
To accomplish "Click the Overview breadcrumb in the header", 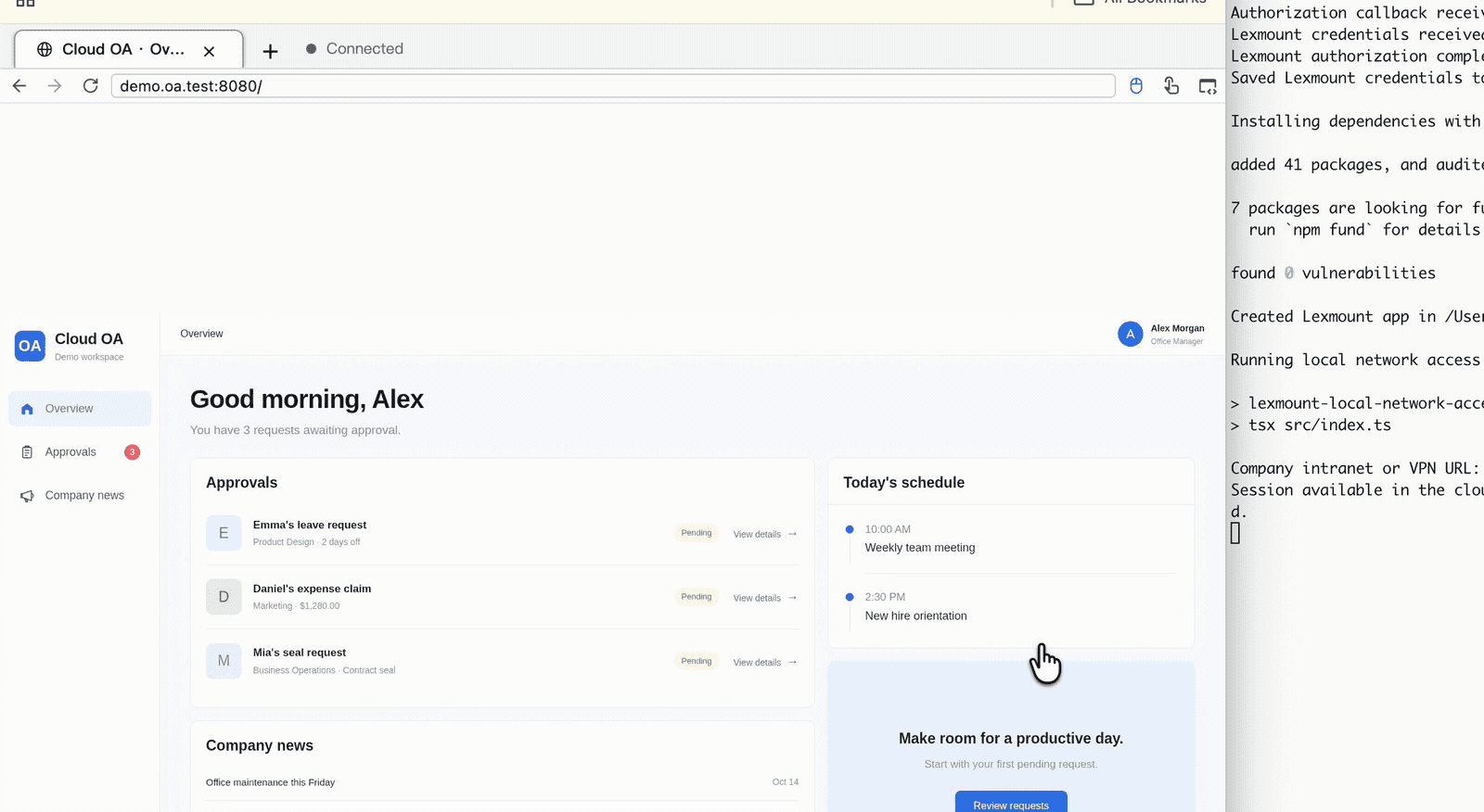I will pyautogui.click(x=201, y=334).
